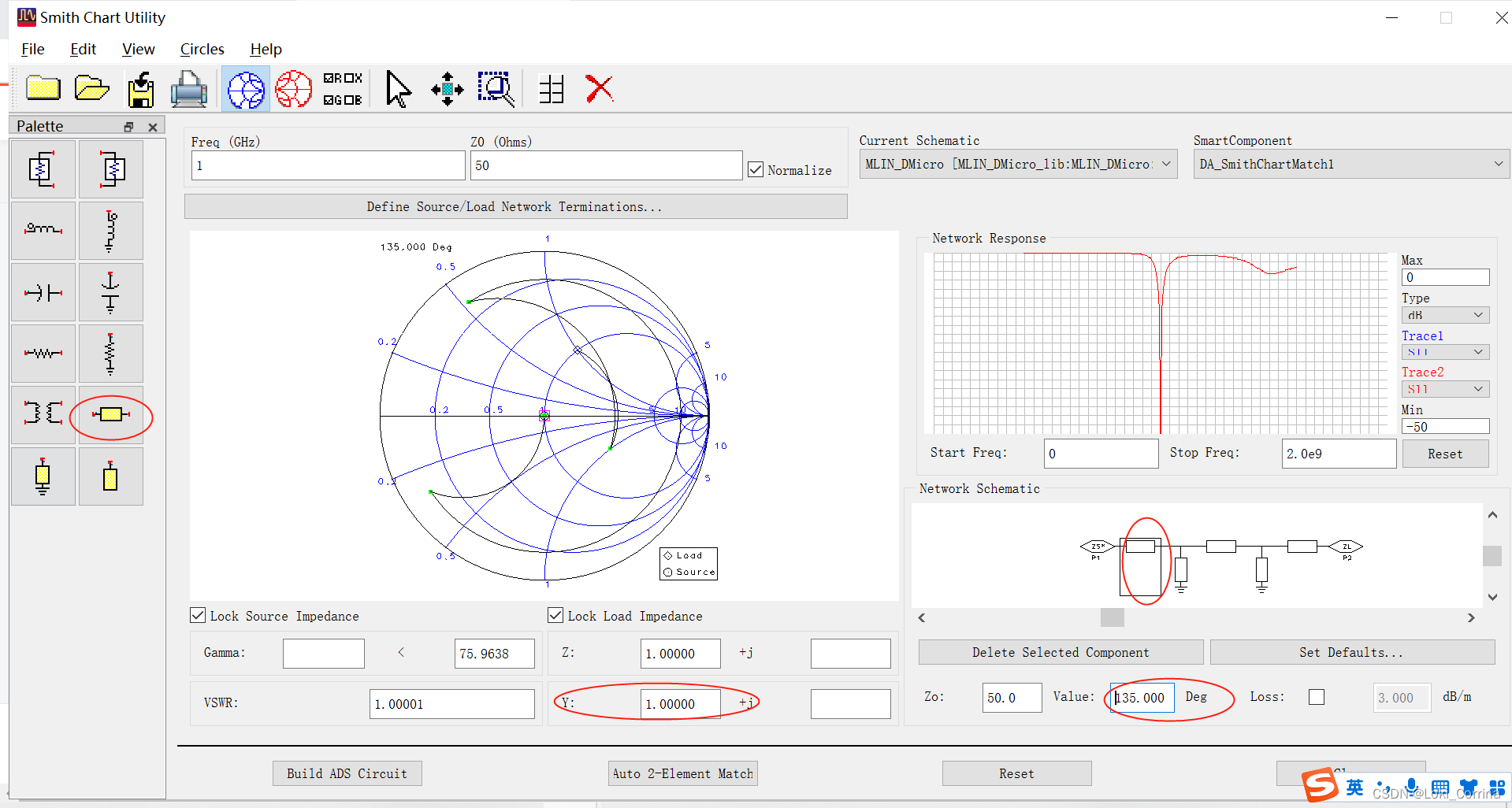Click the Print toolbar icon
Image resolution: width=1512 pixels, height=808 pixels.
(x=189, y=89)
